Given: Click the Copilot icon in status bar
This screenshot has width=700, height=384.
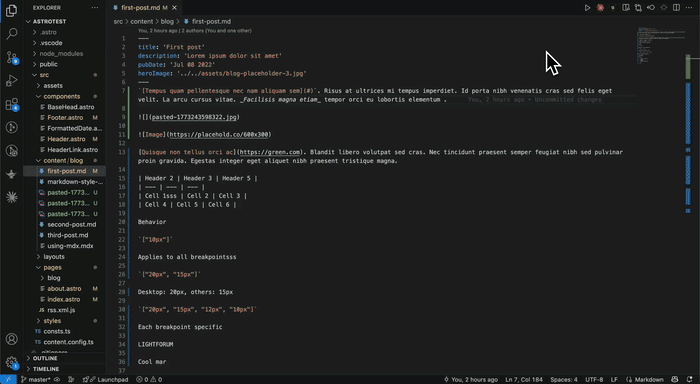Looking at the screenshot, I should point(675,380).
